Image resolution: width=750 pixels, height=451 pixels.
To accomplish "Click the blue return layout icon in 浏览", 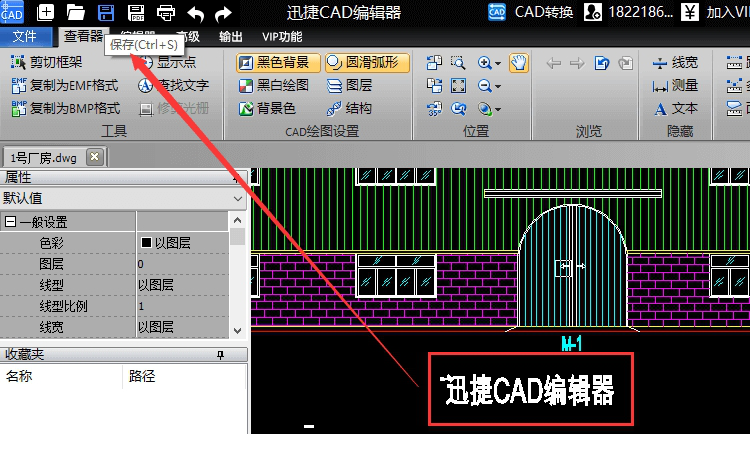I will tap(601, 63).
